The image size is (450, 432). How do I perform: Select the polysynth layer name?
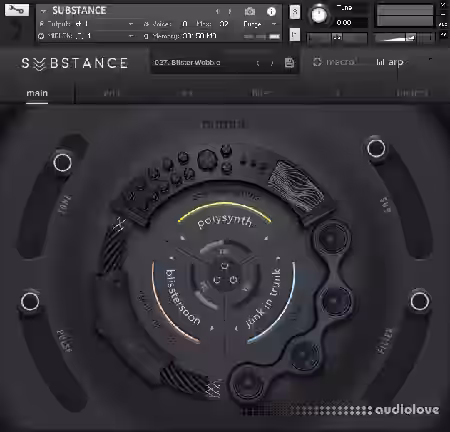225,222
